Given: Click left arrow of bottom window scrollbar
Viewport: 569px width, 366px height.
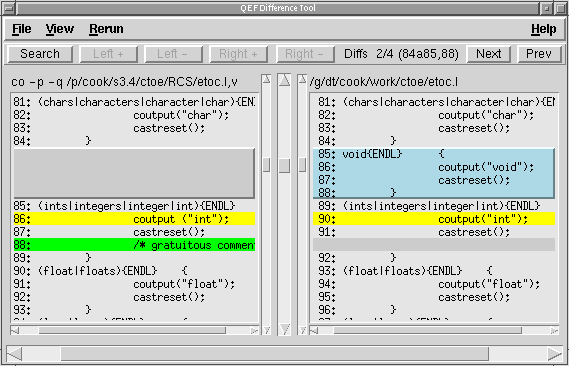Looking at the screenshot, I should (x=15, y=354).
